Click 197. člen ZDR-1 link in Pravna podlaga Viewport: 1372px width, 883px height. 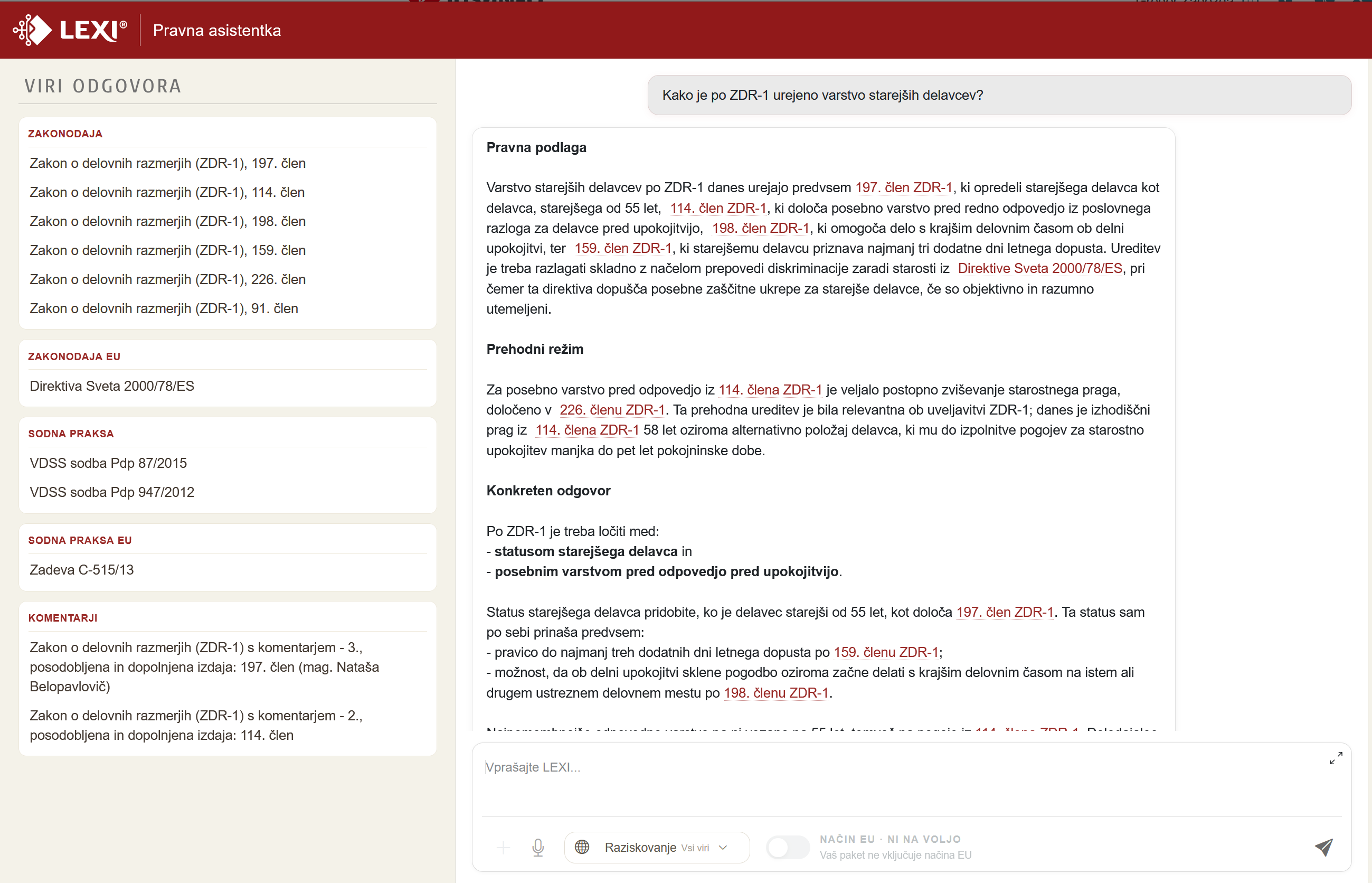tap(904, 187)
